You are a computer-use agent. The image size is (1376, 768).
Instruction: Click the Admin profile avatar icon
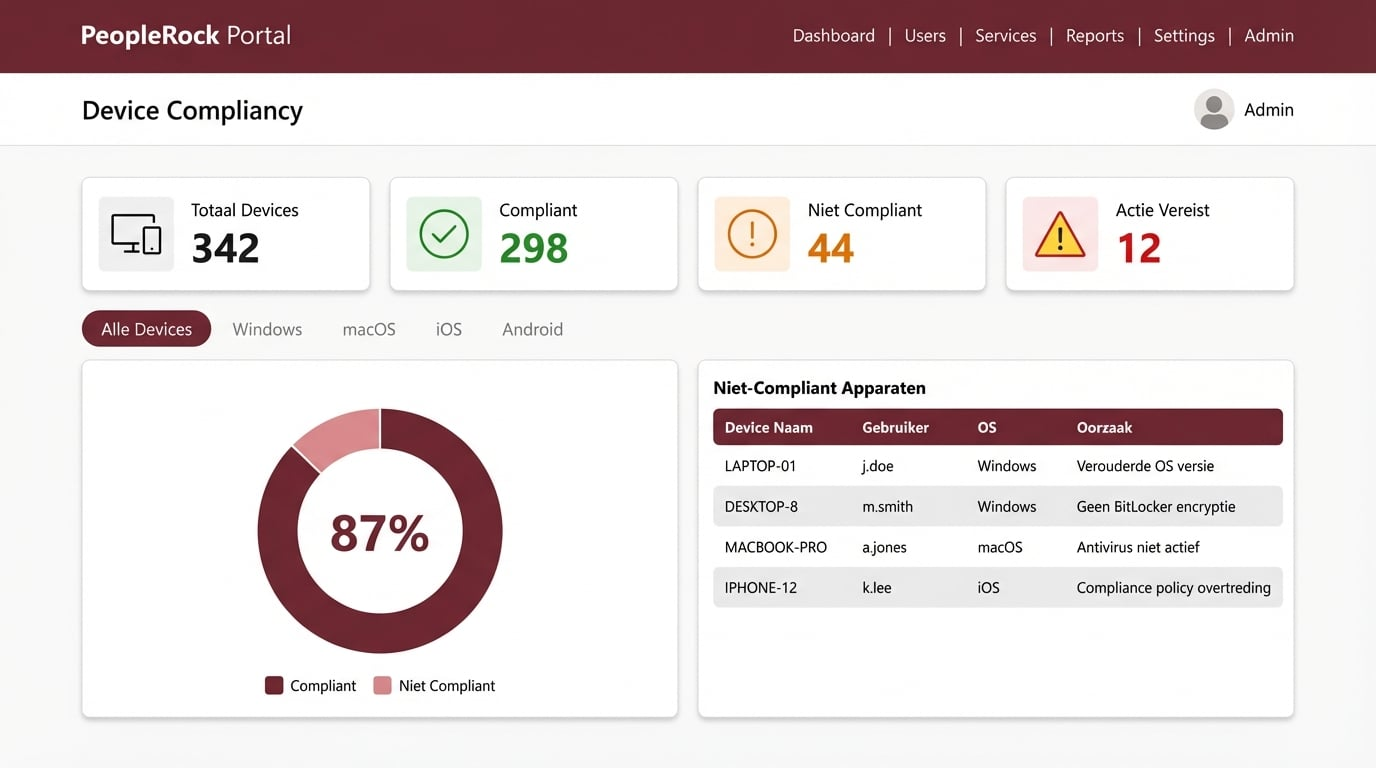click(x=1213, y=109)
